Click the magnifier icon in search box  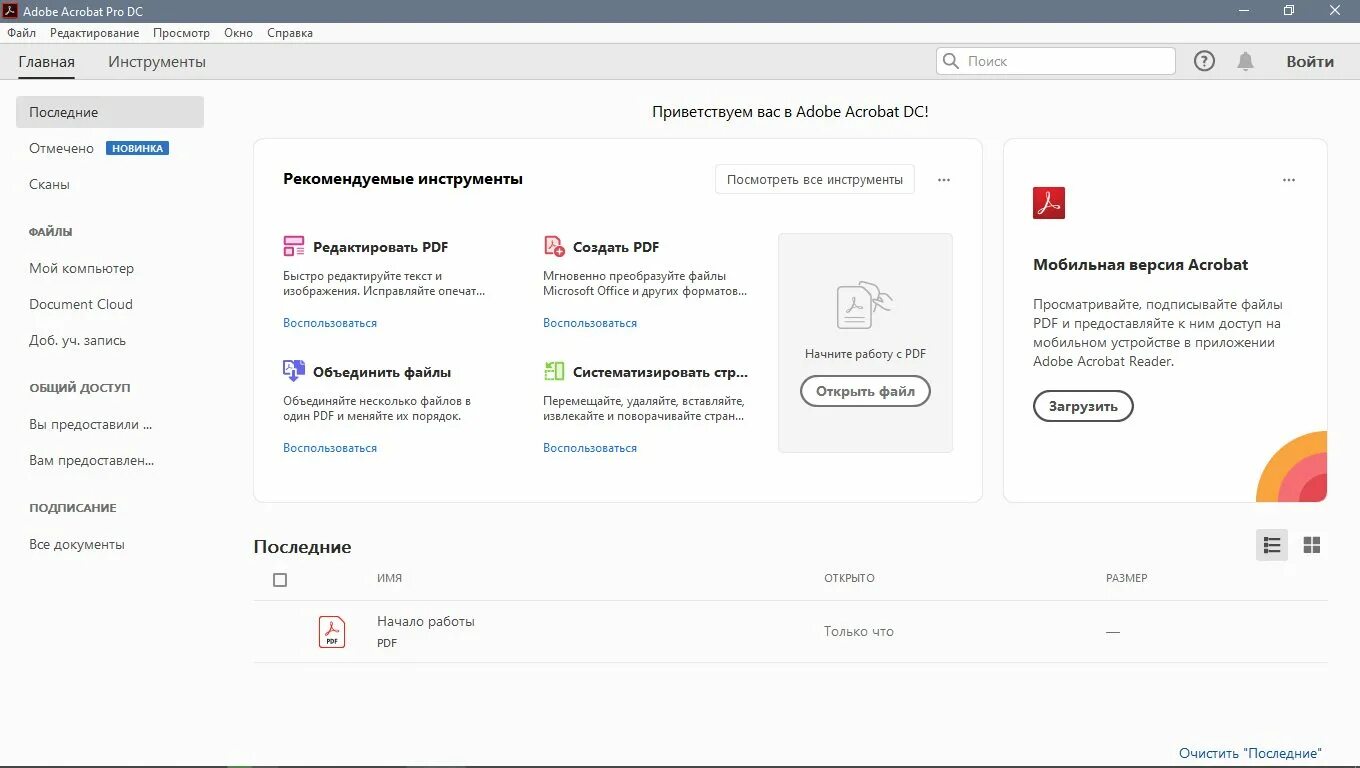coord(951,61)
